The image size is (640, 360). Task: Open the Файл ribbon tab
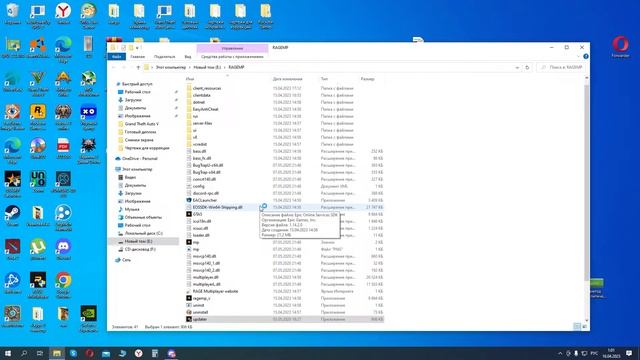coord(117,57)
